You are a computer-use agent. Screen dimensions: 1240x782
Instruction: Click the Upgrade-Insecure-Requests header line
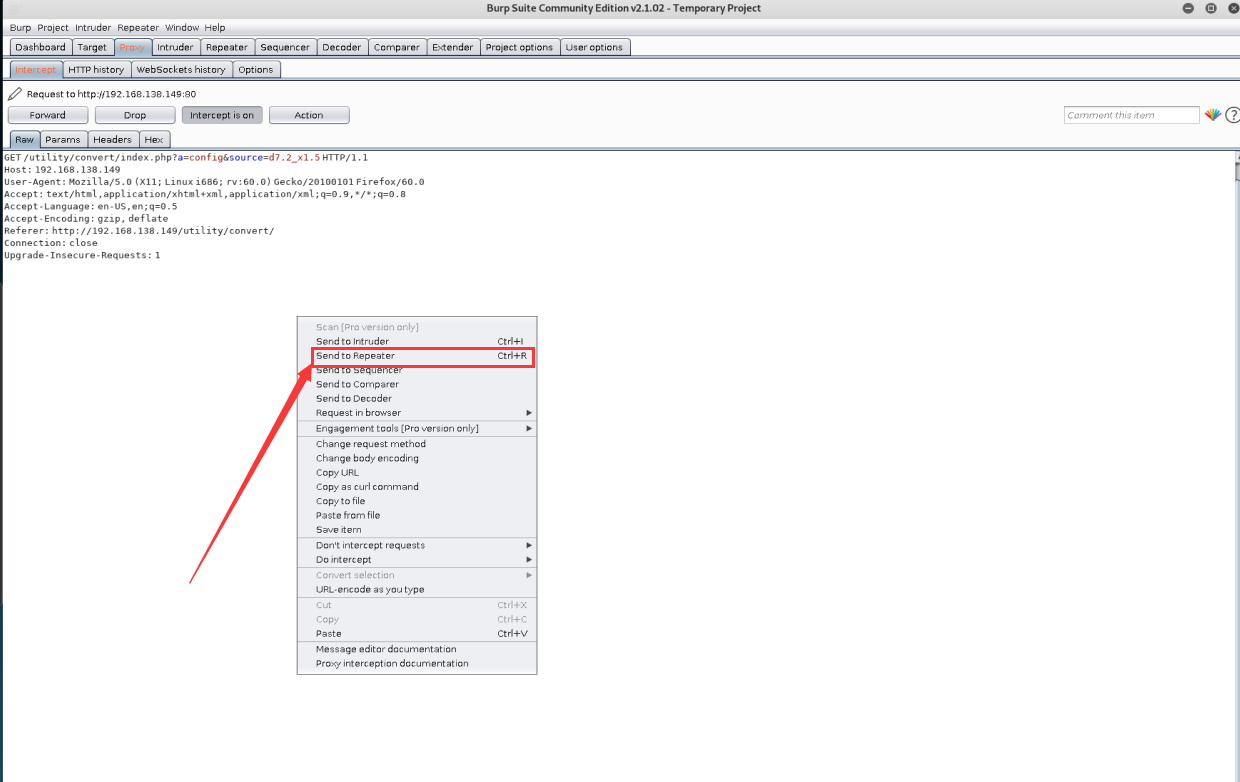coord(82,256)
